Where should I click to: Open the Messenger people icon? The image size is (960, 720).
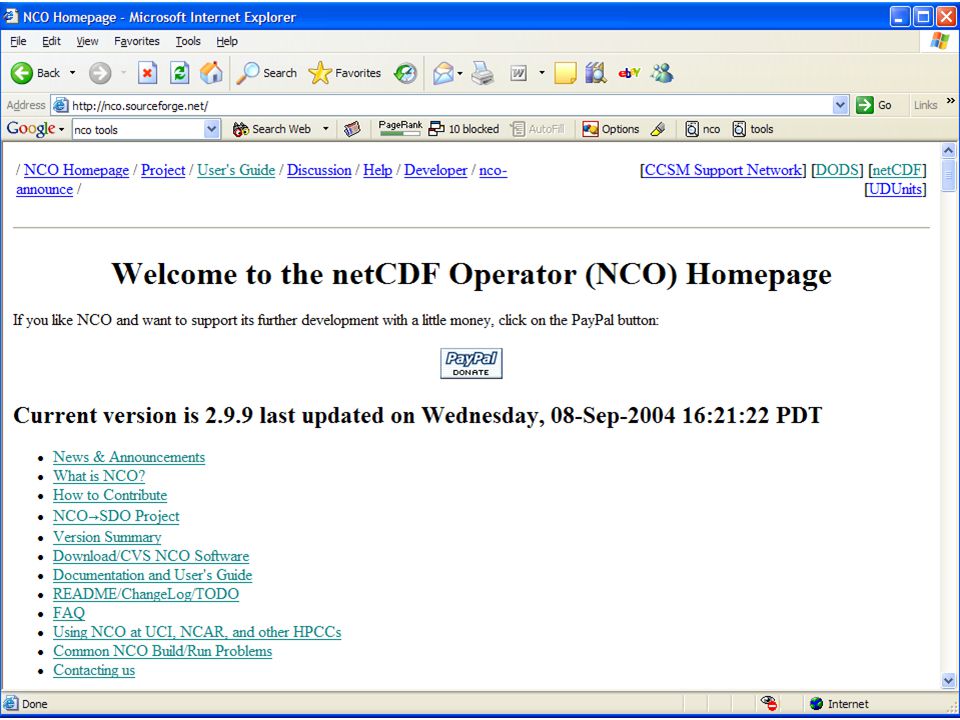click(662, 73)
